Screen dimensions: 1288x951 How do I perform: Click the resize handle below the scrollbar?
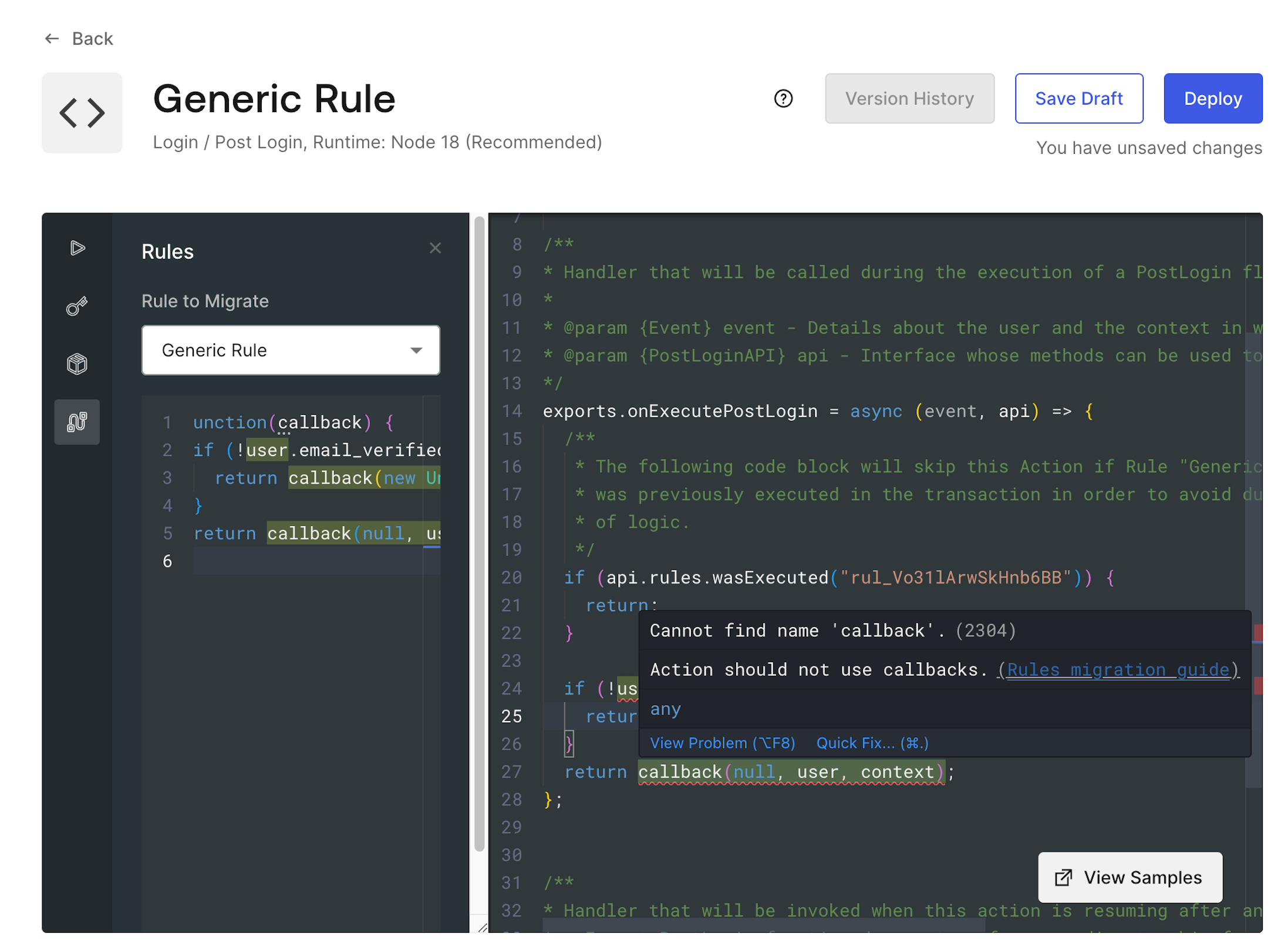(482, 928)
